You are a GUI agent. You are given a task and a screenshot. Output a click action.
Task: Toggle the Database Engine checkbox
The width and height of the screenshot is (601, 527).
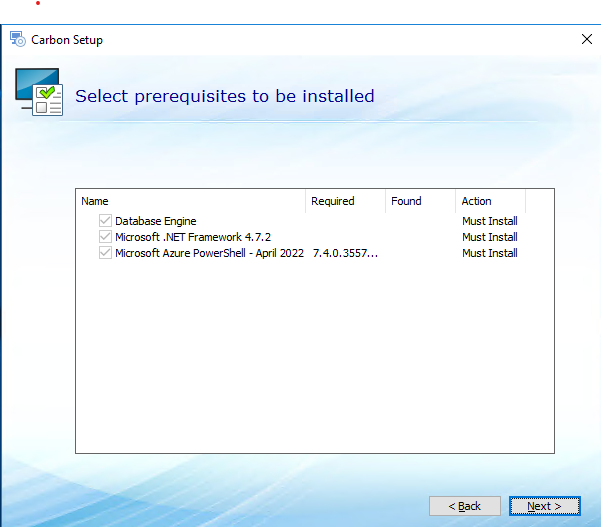pyautogui.click(x=105, y=221)
